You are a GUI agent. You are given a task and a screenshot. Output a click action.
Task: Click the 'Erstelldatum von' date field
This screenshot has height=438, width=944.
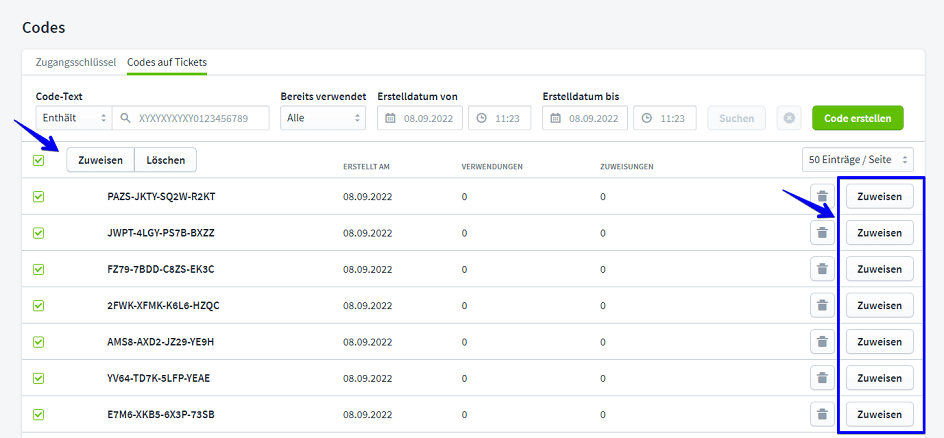[x=419, y=118]
